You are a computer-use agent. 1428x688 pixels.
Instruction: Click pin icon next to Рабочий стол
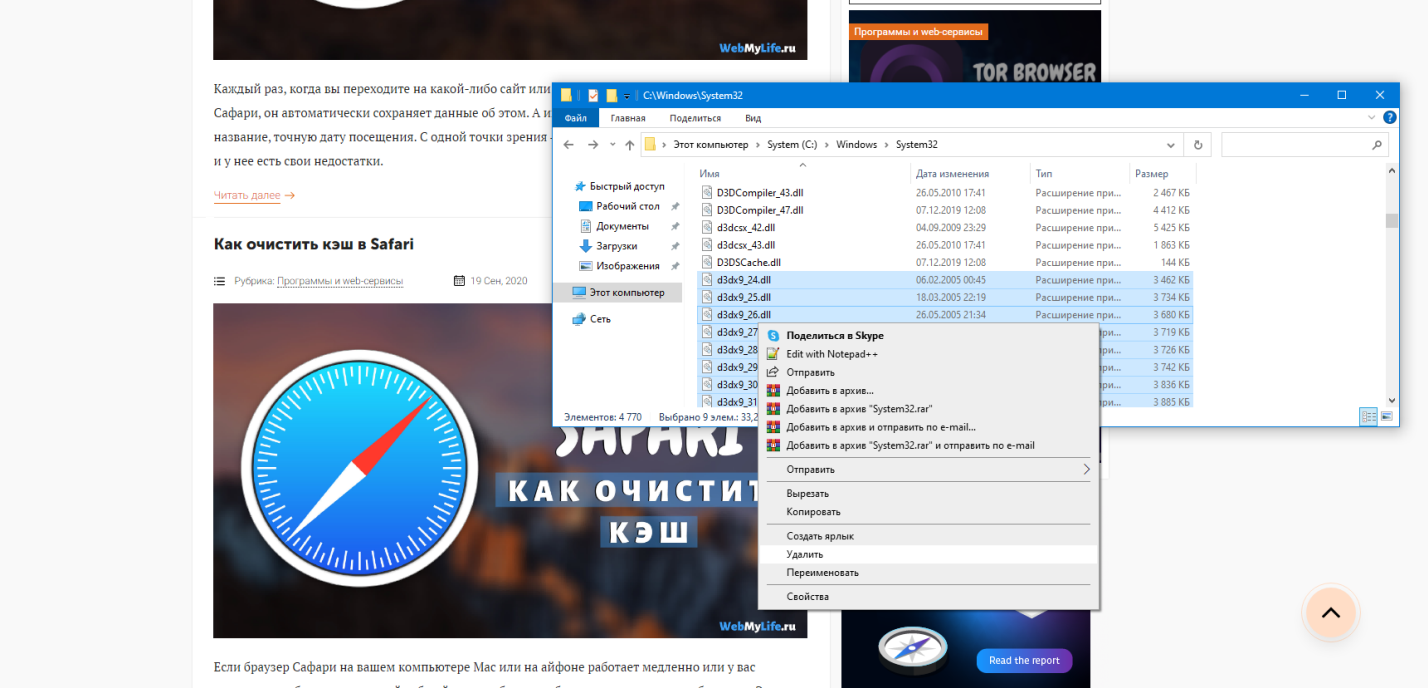(x=675, y=206)
